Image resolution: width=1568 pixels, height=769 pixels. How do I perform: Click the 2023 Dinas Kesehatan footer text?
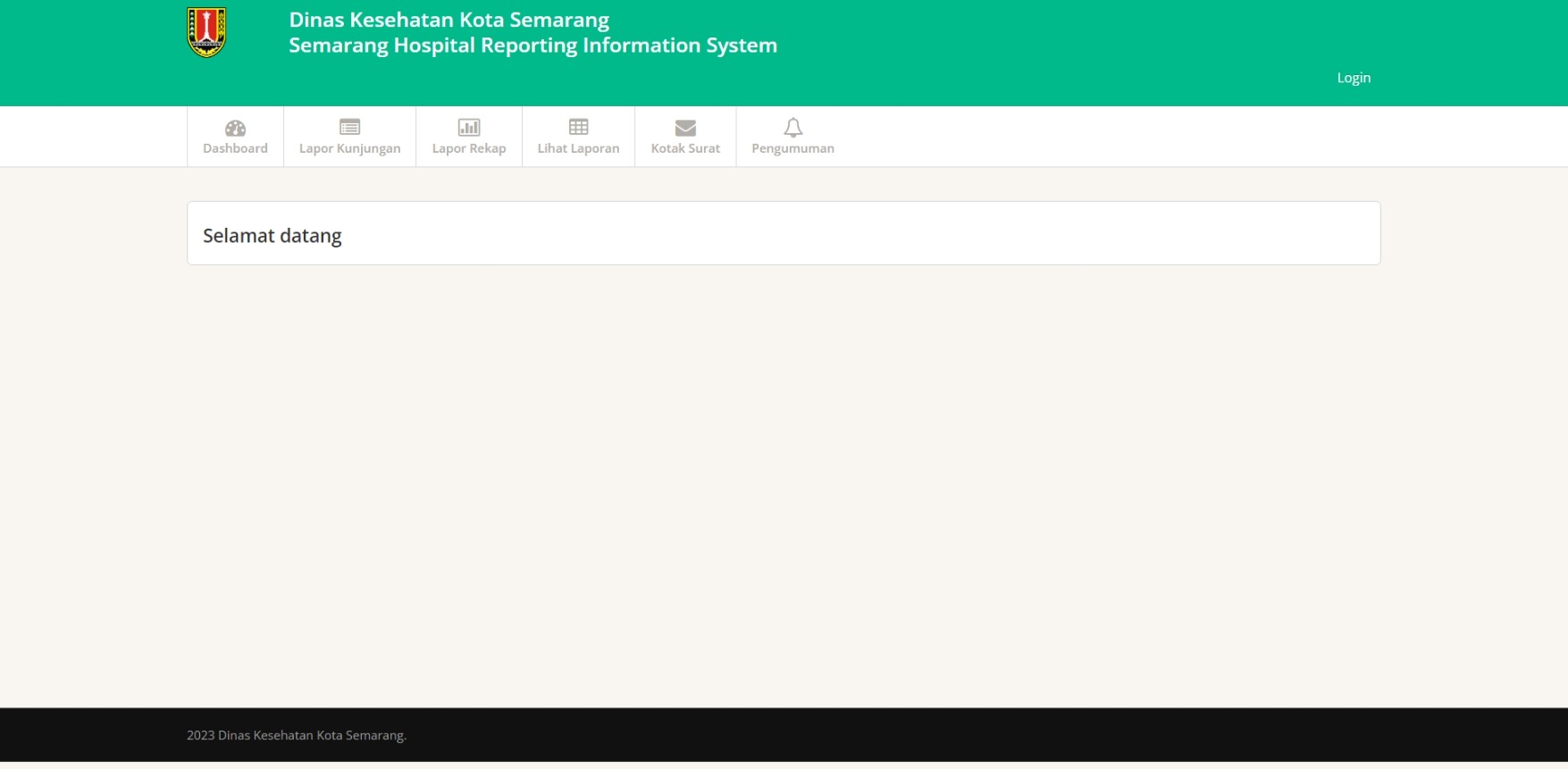click(297, 735)
